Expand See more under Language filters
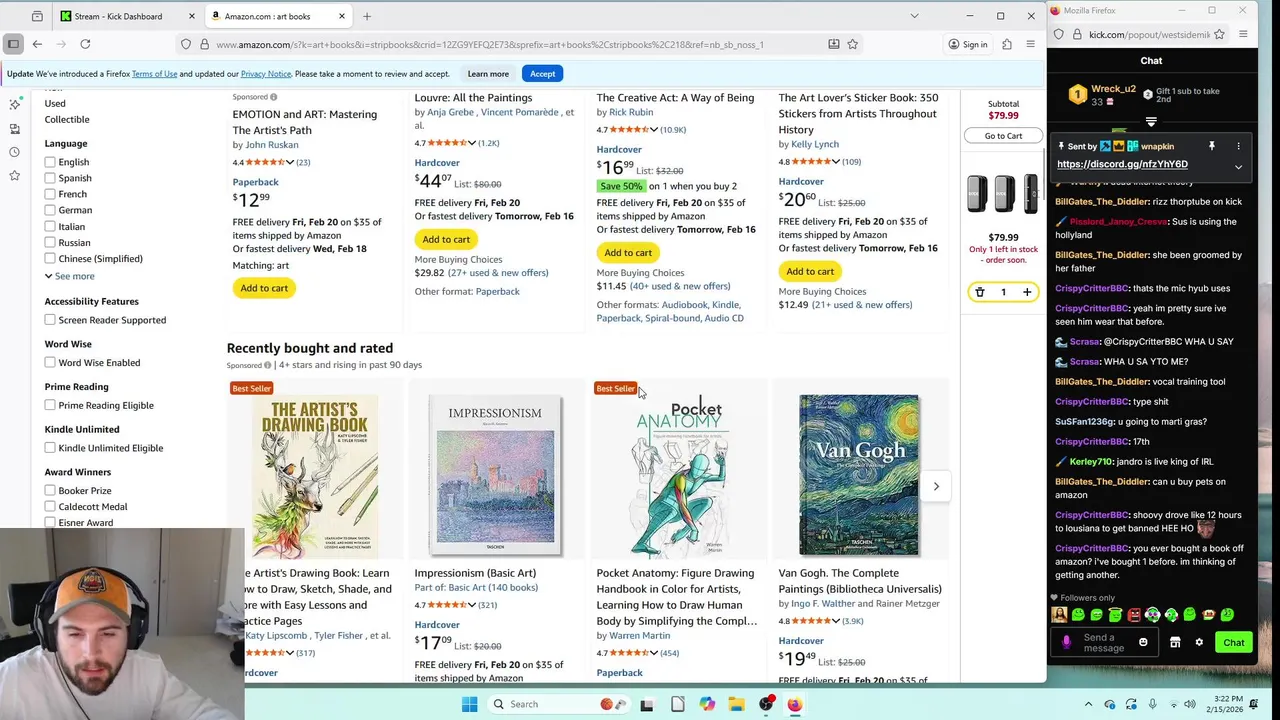This screenshot has height=720, width=1280. tap(69, 276)
